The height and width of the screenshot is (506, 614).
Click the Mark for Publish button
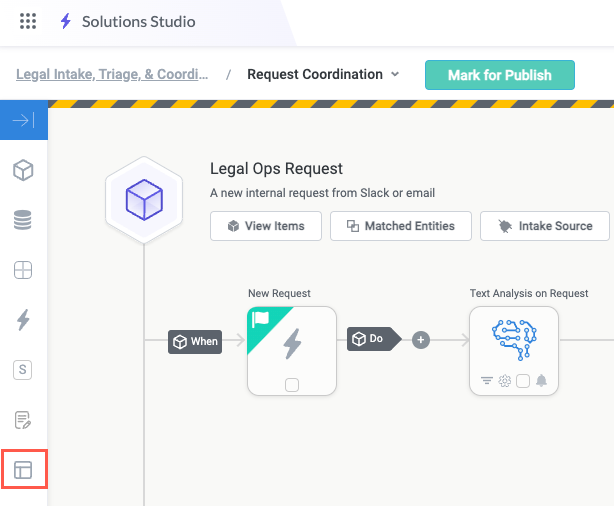500,75
